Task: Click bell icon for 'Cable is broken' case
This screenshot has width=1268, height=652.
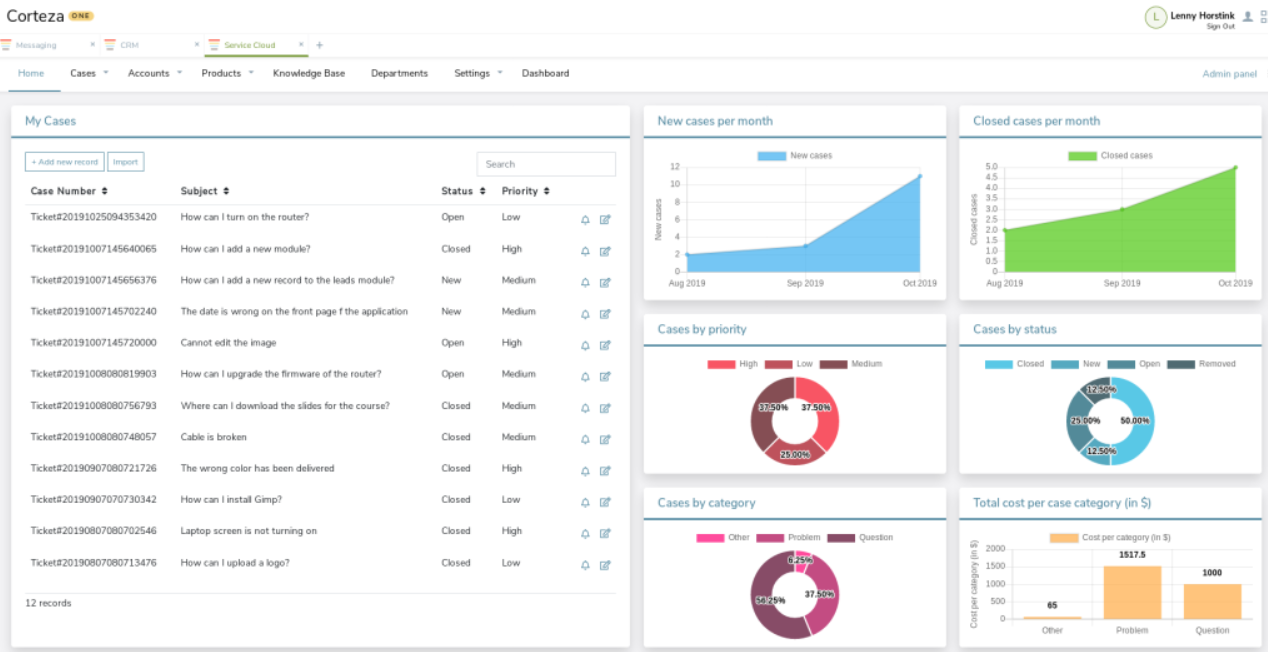Action: (x=585, y=439)
